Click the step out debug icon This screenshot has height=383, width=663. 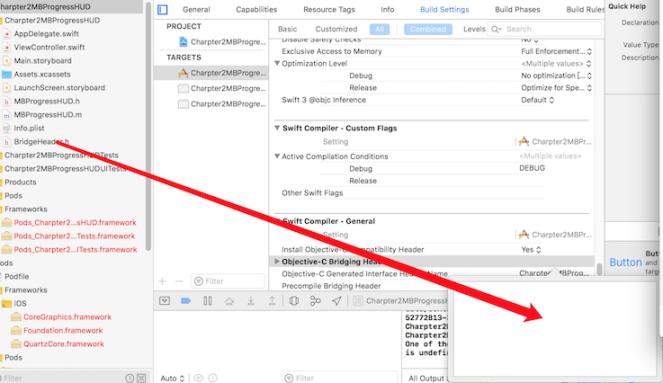(x=272, y=301)
